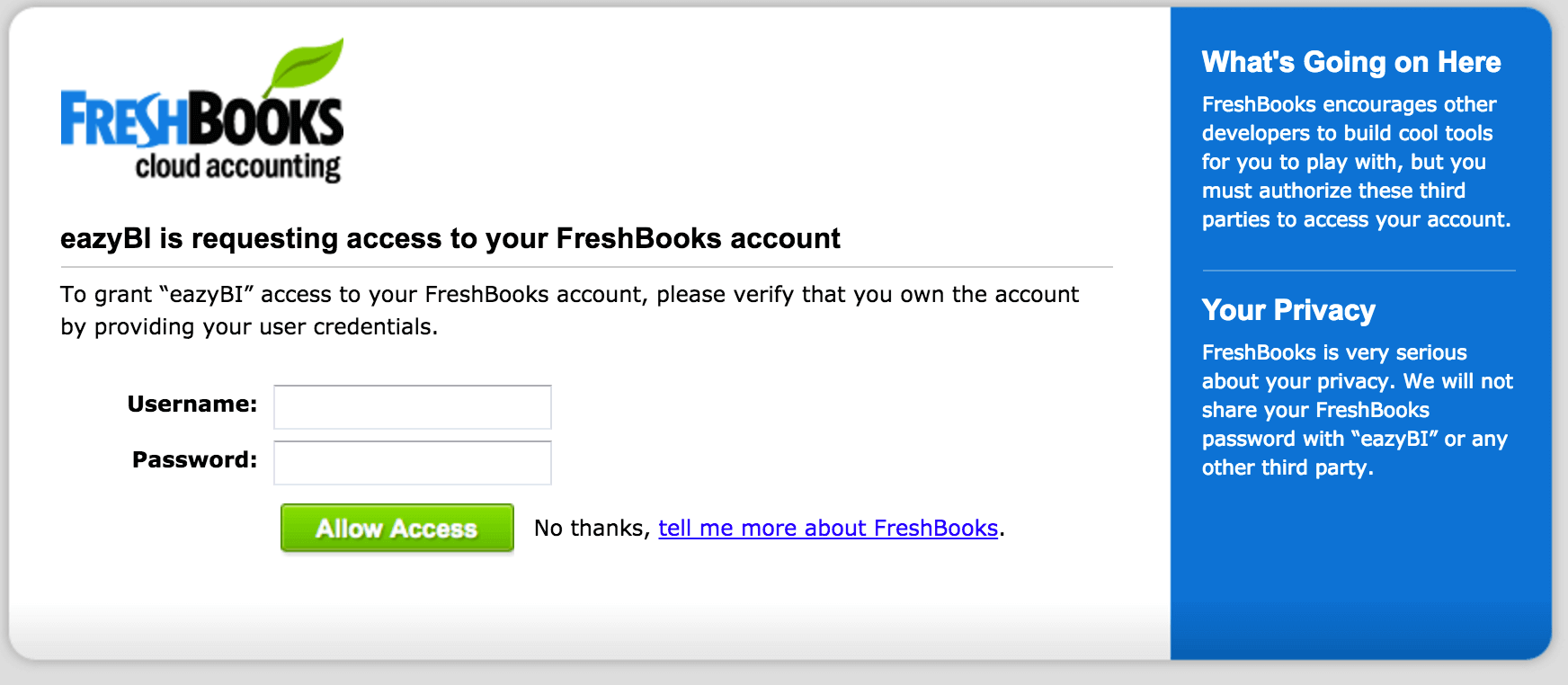This screenshot has height=685, width=1568.
Task: Click the "Password:" label
Action: [194, 460]
